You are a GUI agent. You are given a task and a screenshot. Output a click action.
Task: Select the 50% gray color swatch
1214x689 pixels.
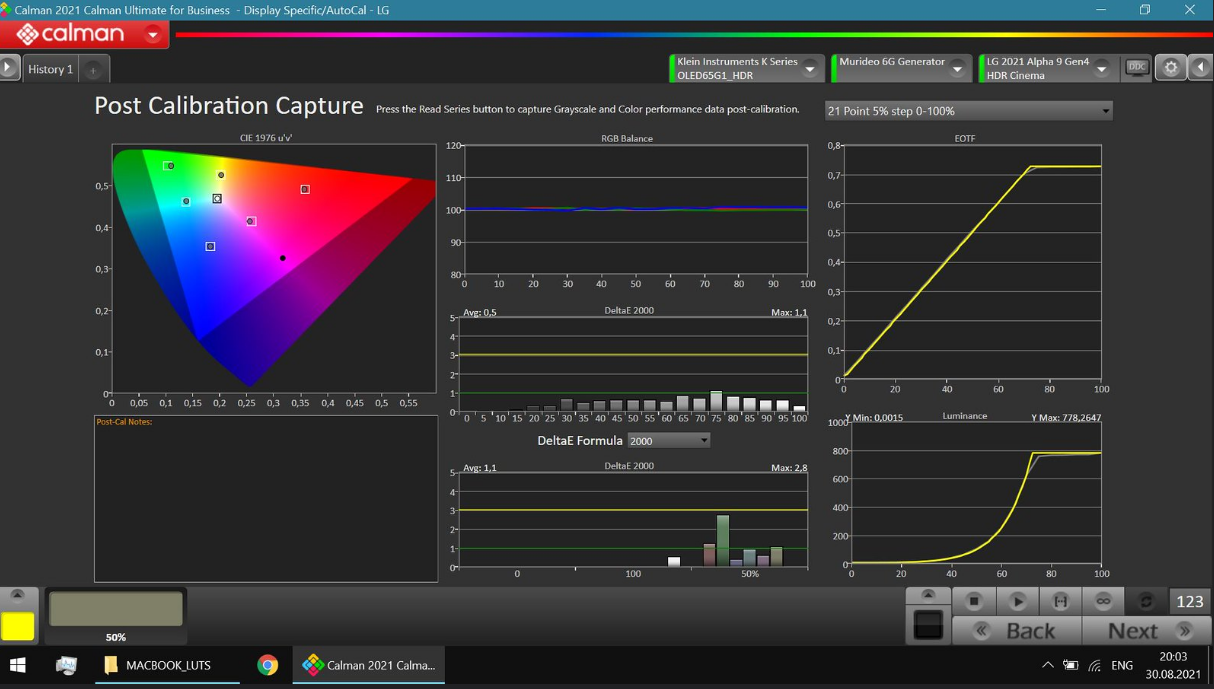point(116,610)
